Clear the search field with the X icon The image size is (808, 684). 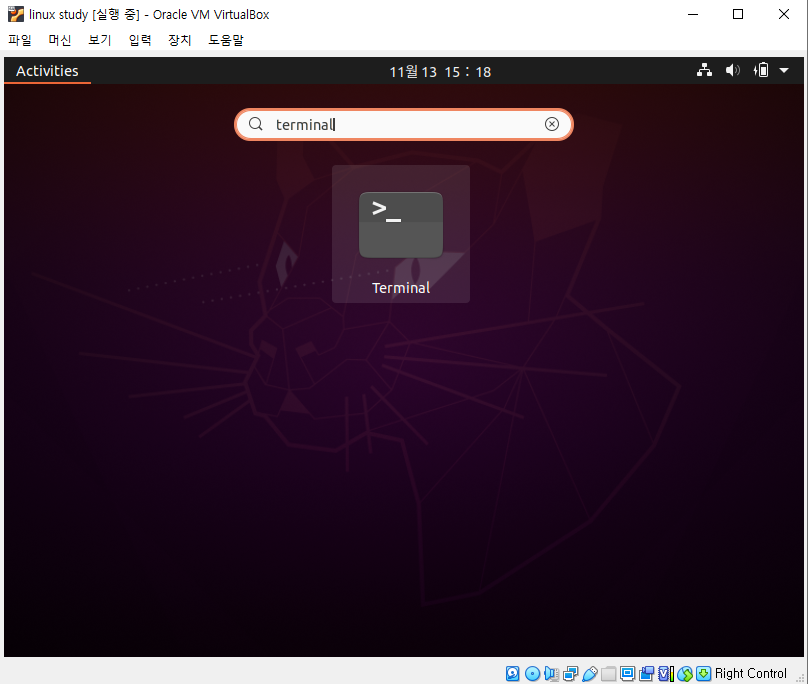[551, 124]
